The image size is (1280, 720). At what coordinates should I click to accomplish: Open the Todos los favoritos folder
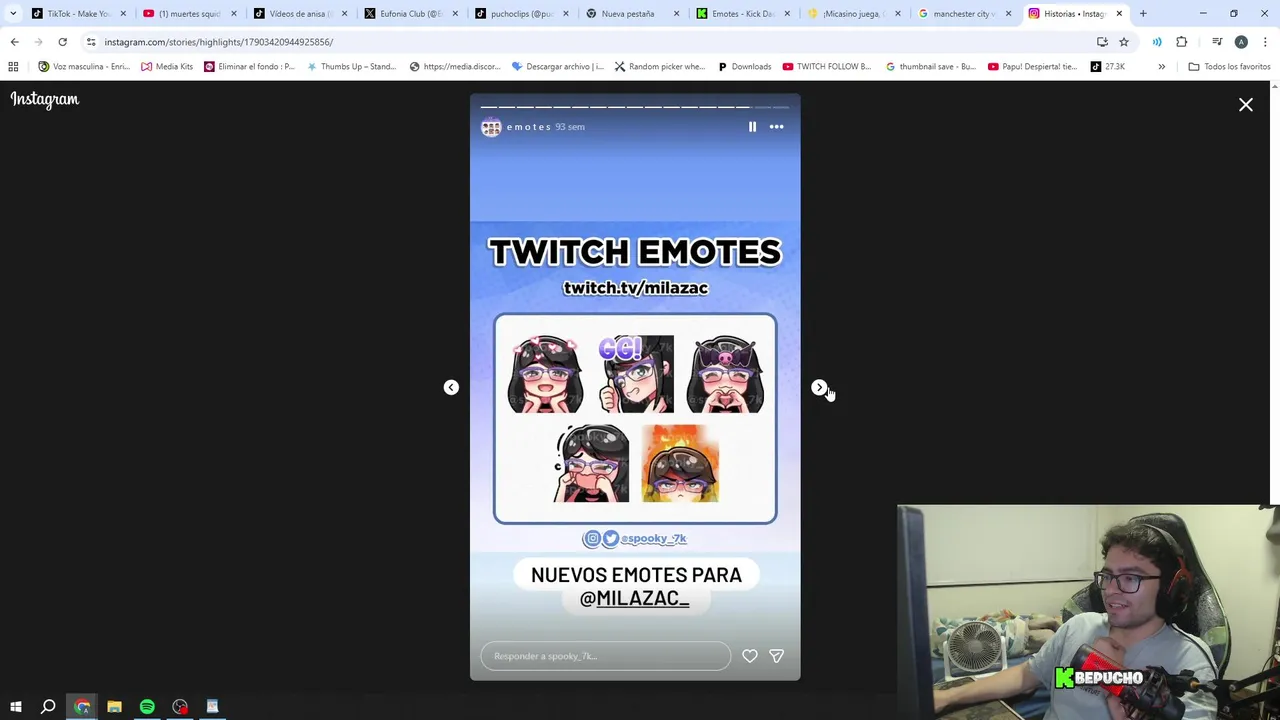[x=1229, y=67]
